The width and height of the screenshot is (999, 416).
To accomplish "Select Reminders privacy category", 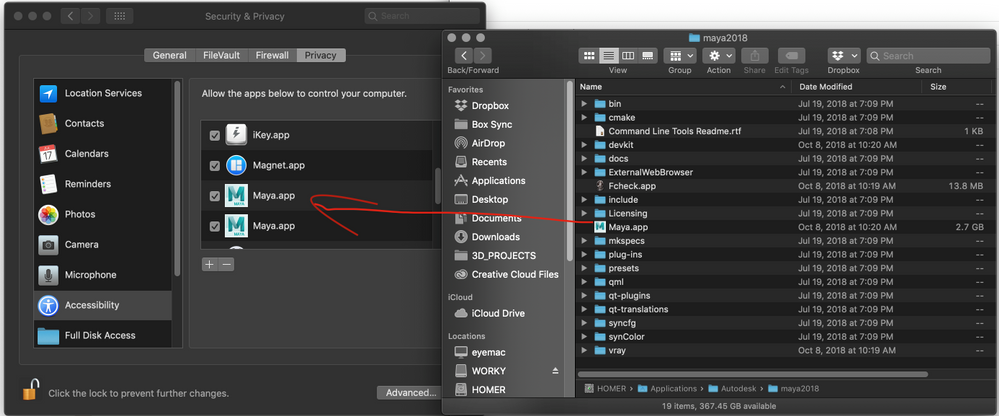I will click(x=103, y=183).
